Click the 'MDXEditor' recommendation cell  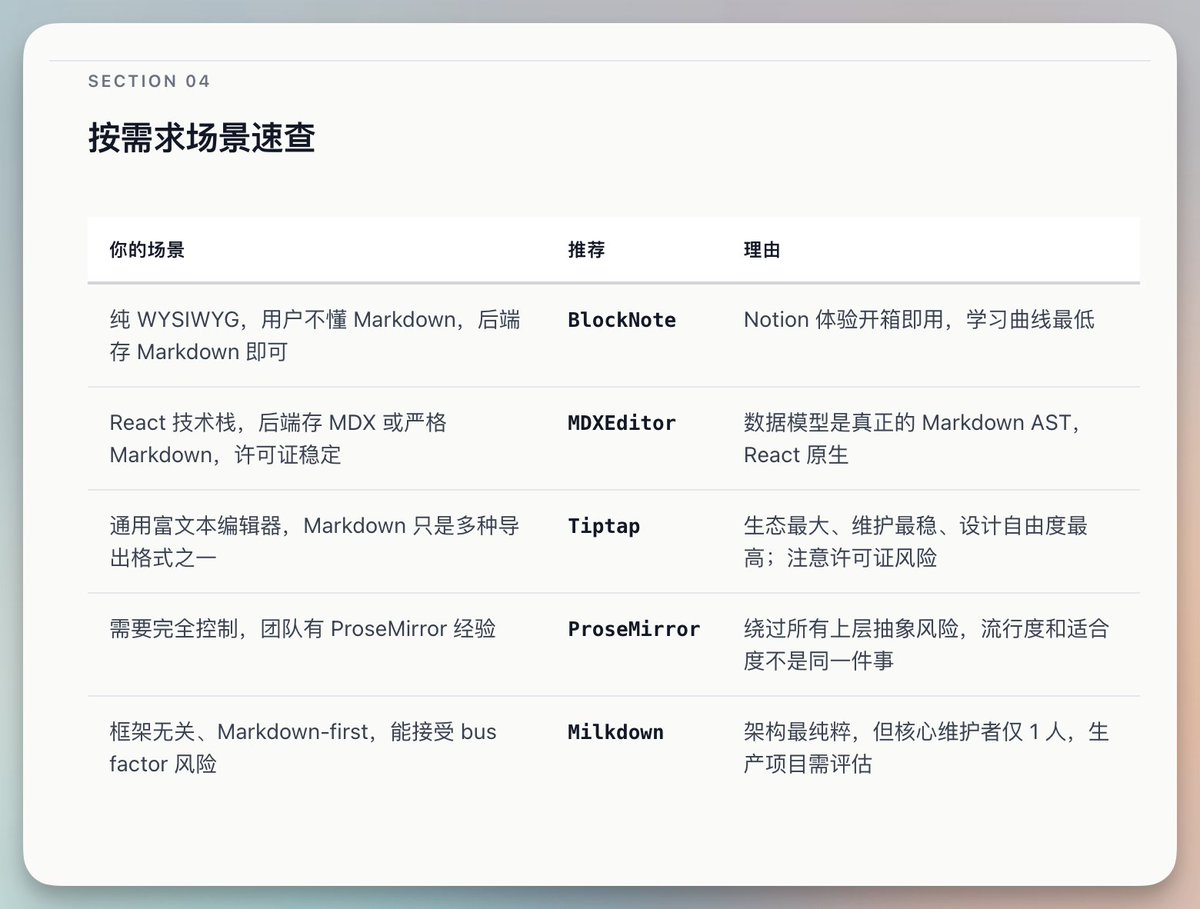[x=622, y=423]
